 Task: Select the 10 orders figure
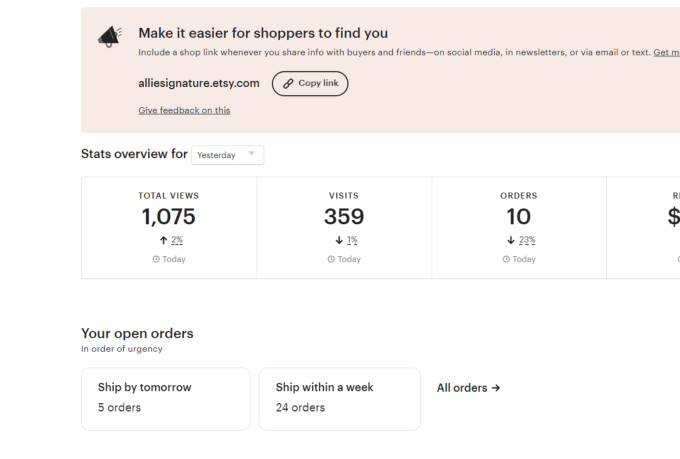518,216
